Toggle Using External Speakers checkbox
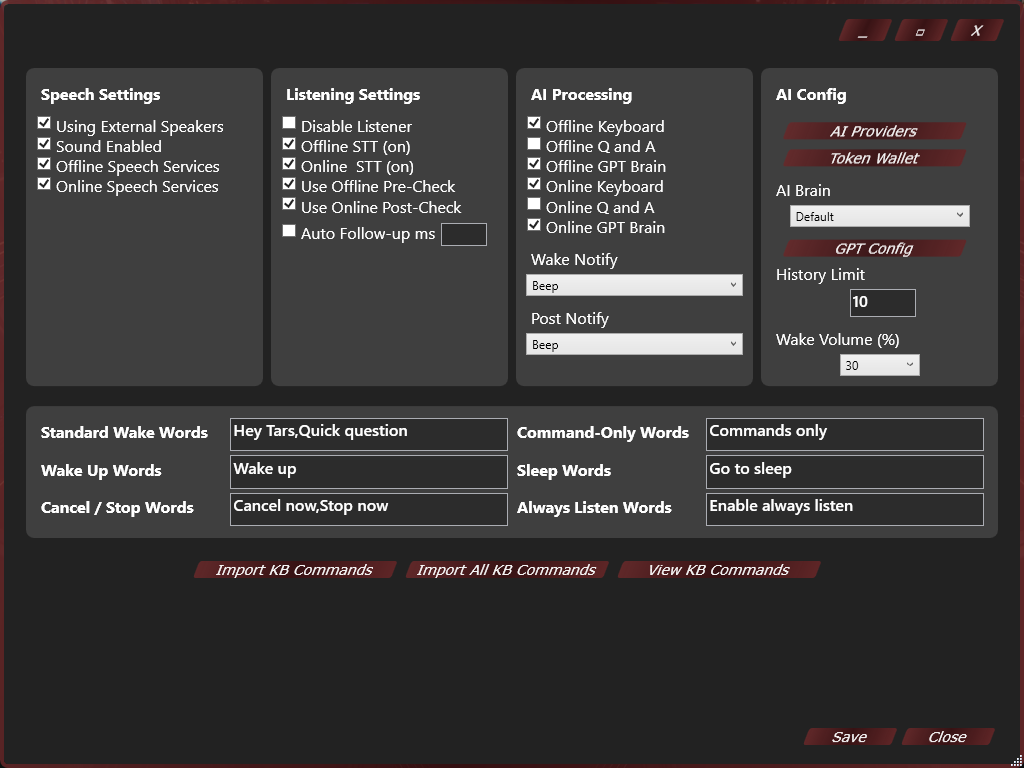 point(44,124)
